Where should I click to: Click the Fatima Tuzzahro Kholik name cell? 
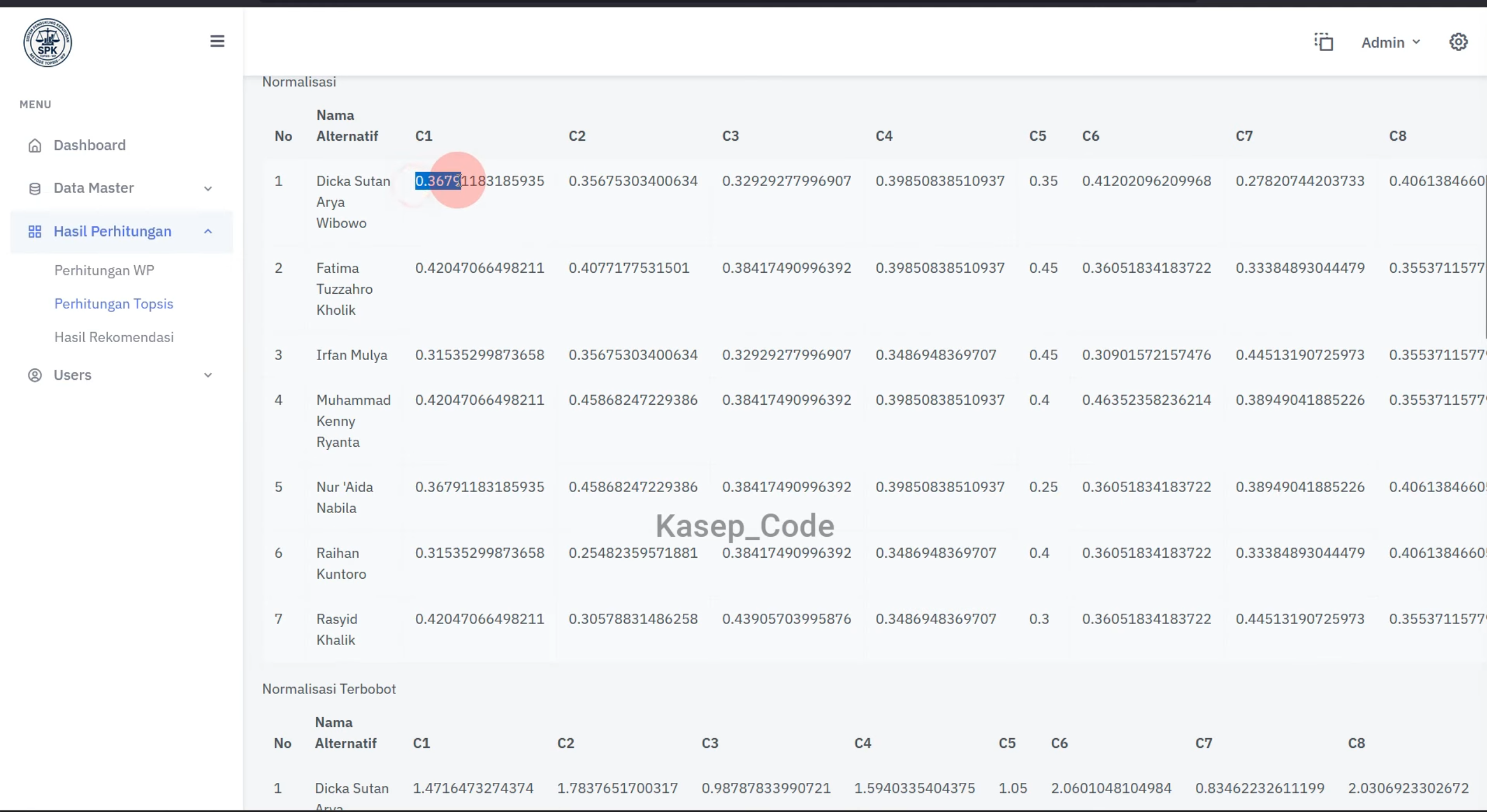coord(344,289)
